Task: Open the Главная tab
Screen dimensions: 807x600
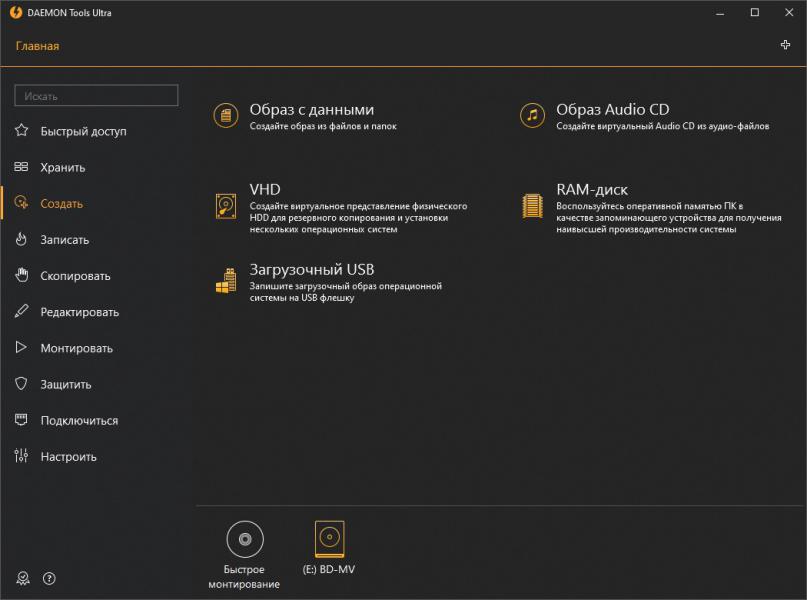Action: click(37, 46)
